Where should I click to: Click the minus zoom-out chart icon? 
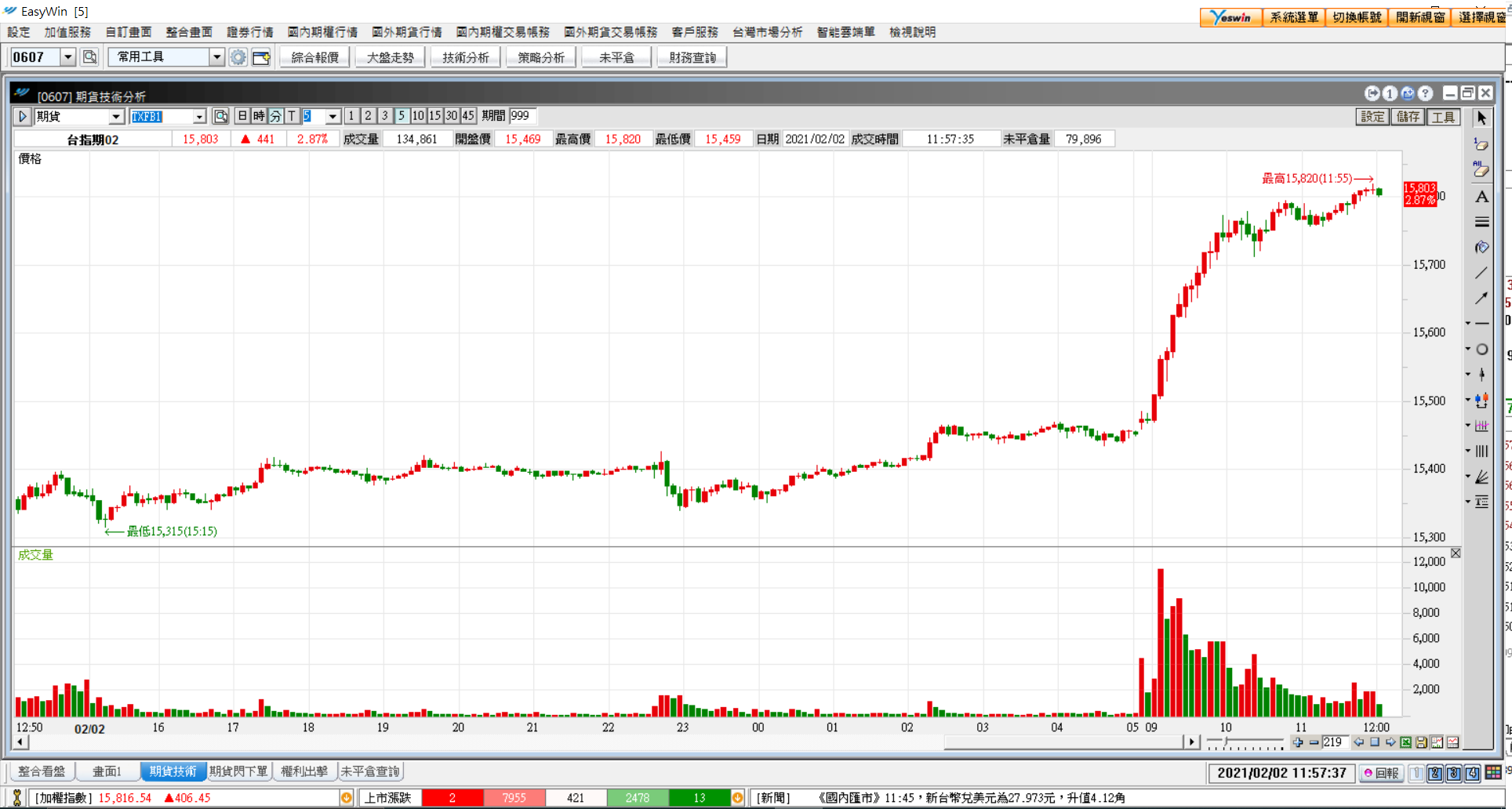(x=1314, y=742)
